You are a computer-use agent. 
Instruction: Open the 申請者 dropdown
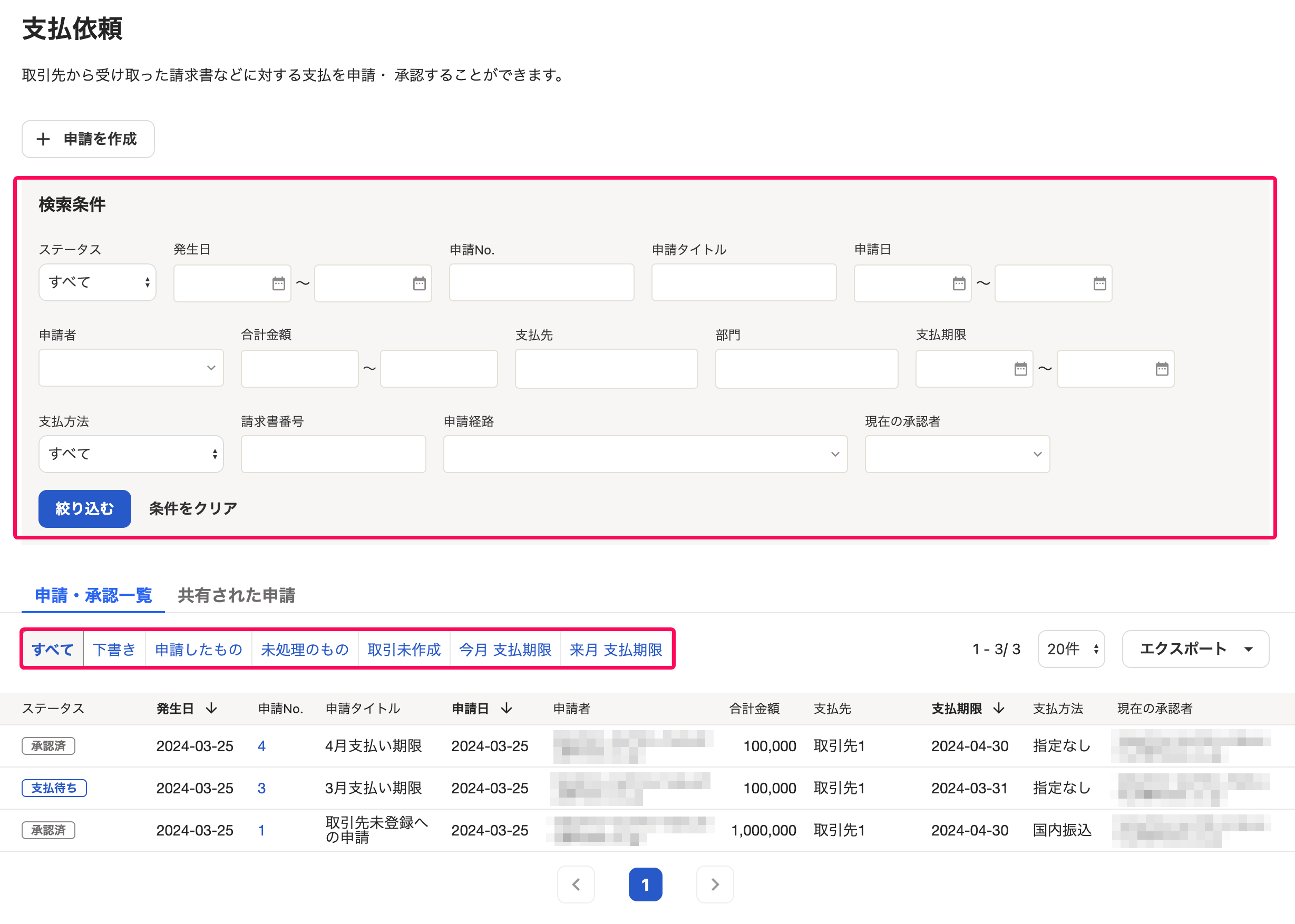[x=131, y=368]
